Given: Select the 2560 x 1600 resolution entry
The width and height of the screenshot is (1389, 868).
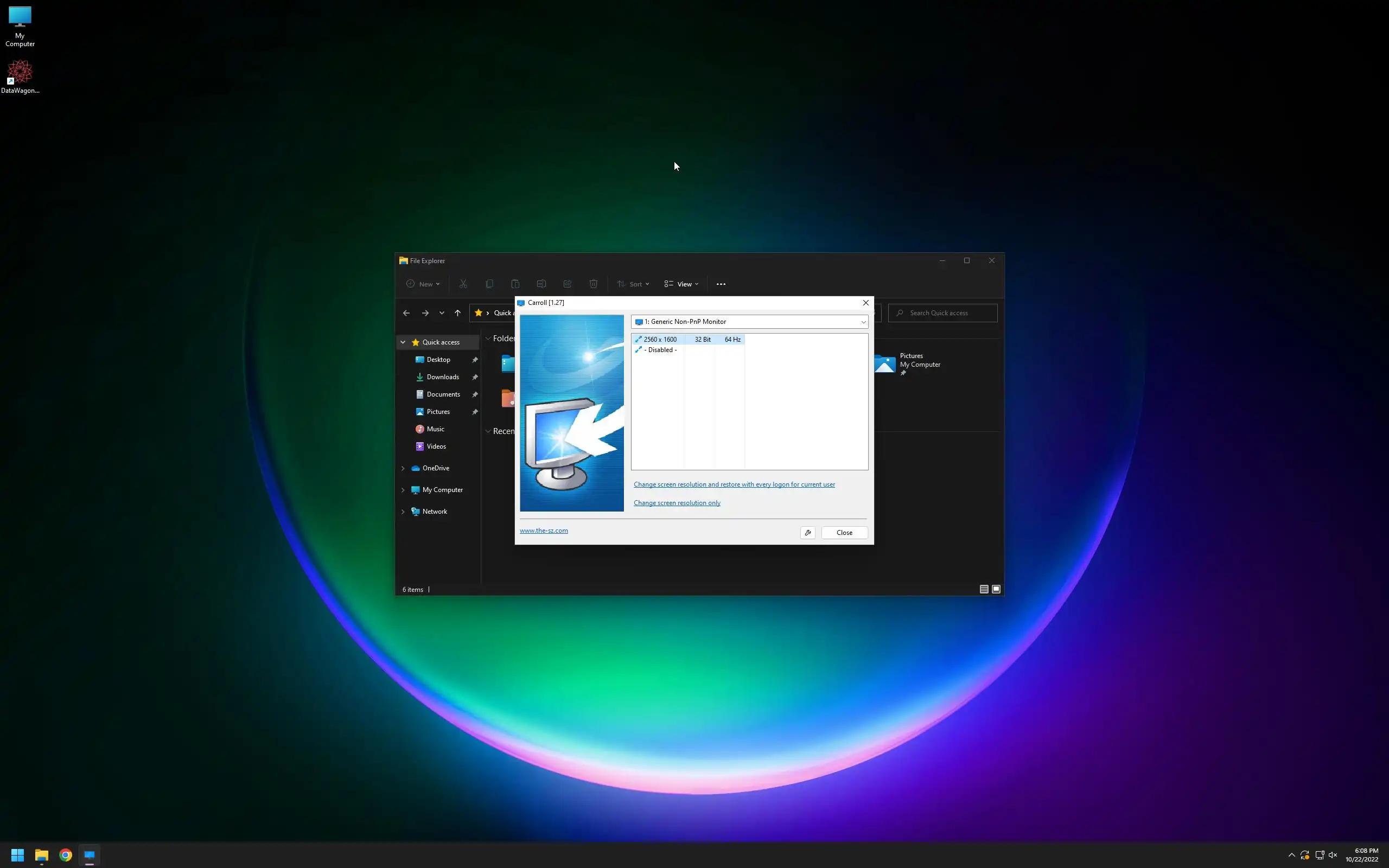Looking at the screenshot, I should pyautogui.click(x=660, y=339).
